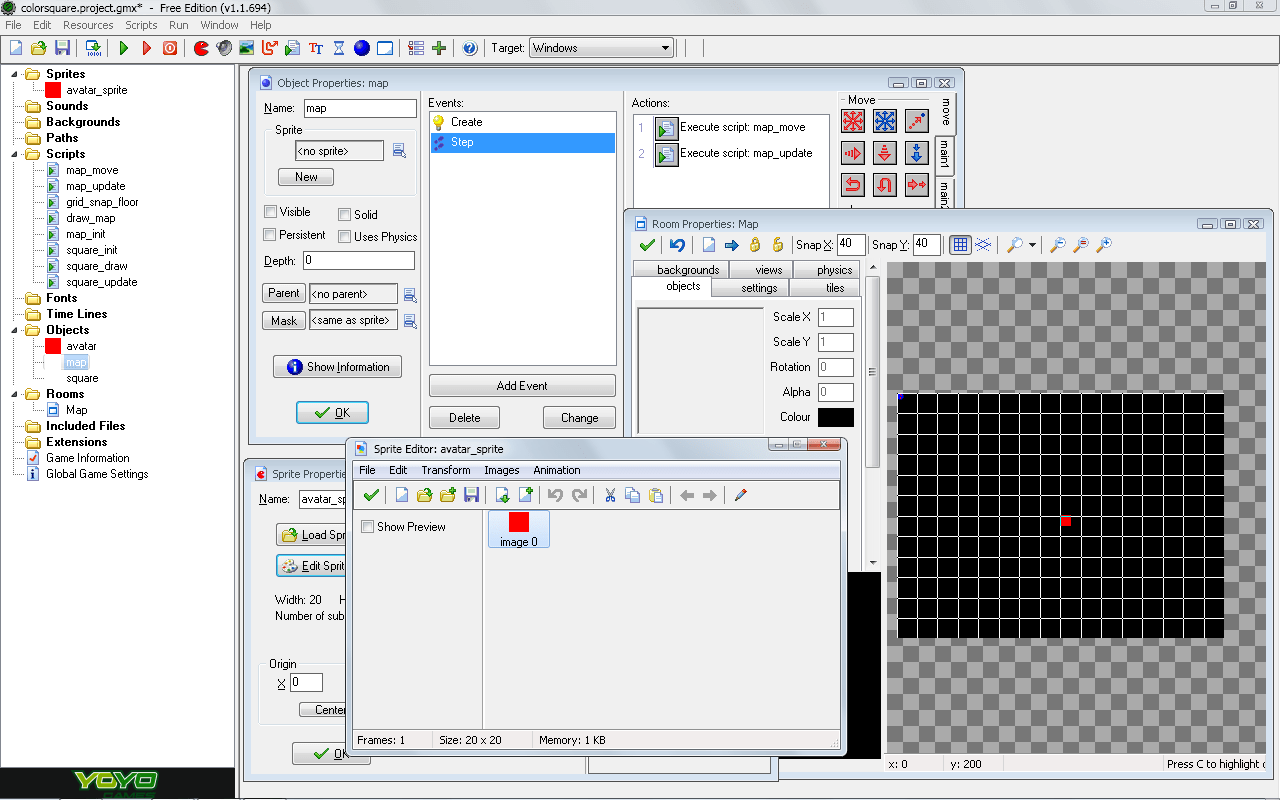This screenshot has width=1280, height=800.
Task: Open the Transform menu in Sprite Editor
Action: coord(445,470)
